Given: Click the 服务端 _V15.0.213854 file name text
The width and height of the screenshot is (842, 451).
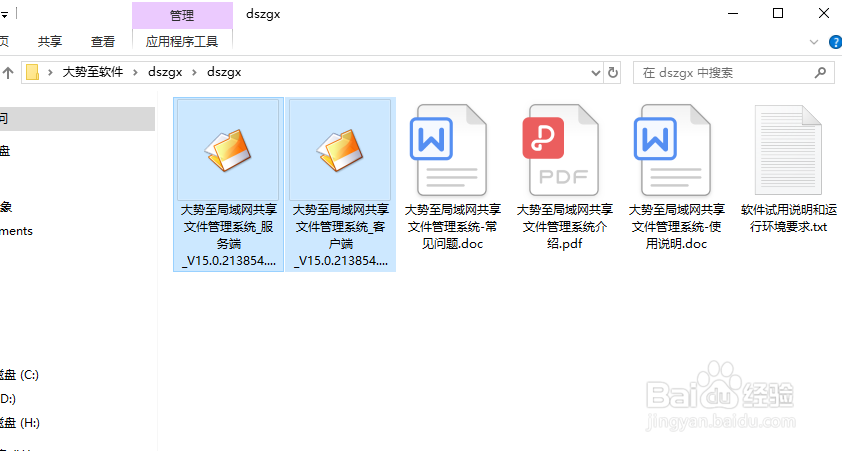Looking at the screenshot, I should coord(228,235).
